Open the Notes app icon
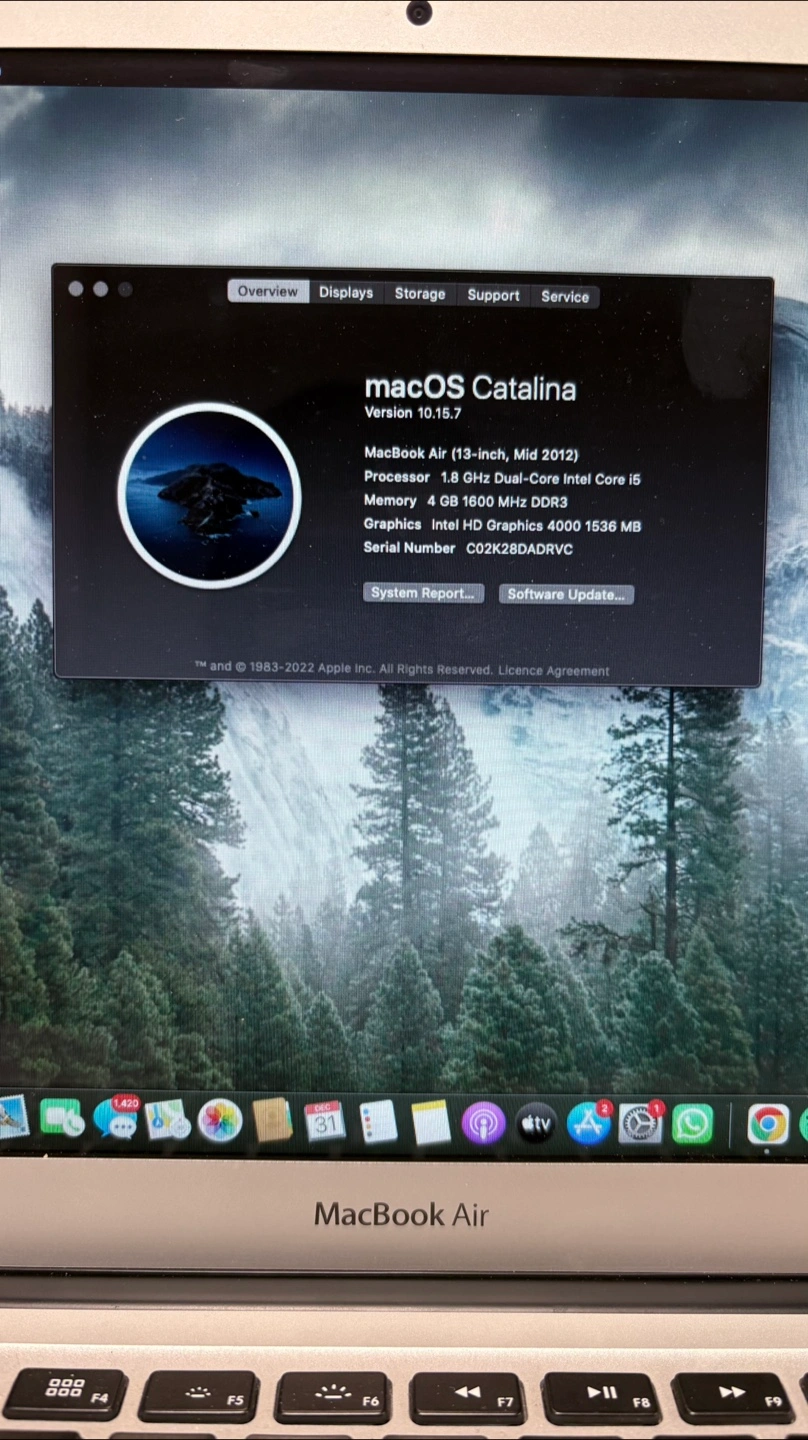 pyautogui.click(x=431, y=1123)
